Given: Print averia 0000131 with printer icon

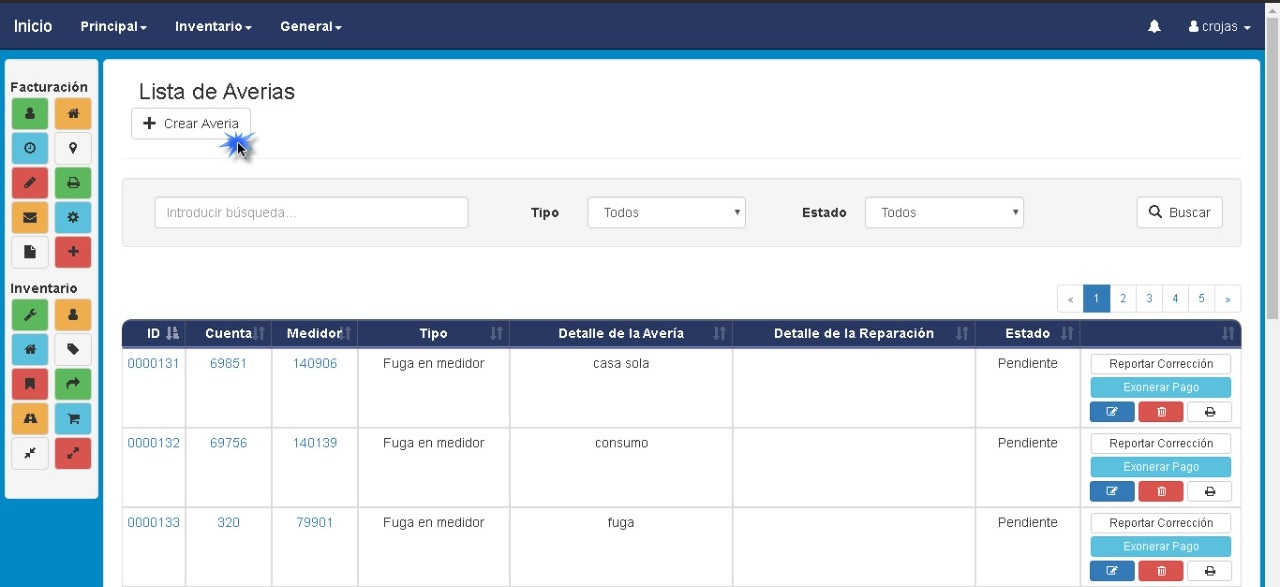Looking at the screenshot, I should pyautogui.click(x=1209, y=412).
